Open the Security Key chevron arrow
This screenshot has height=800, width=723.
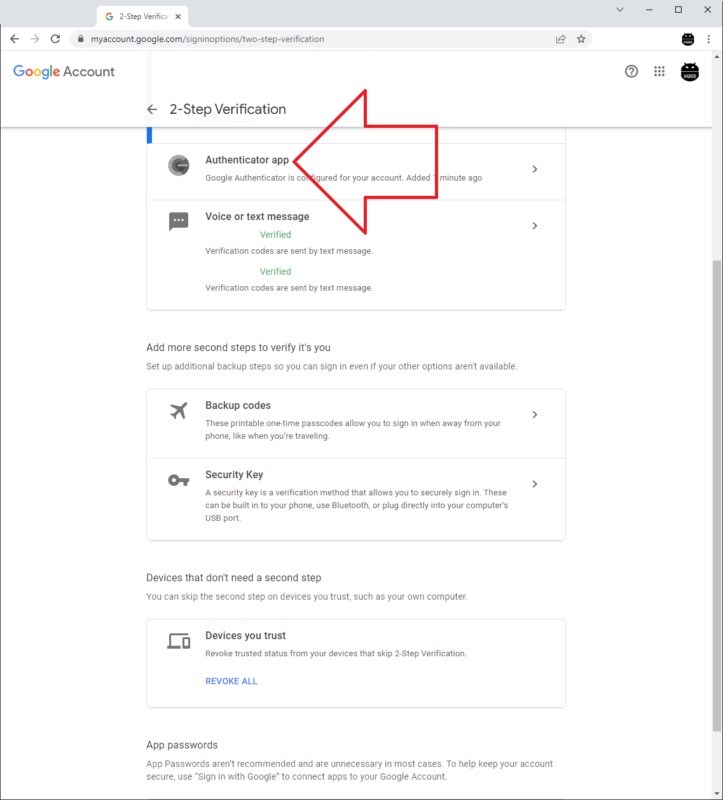[x=535, y=484]
